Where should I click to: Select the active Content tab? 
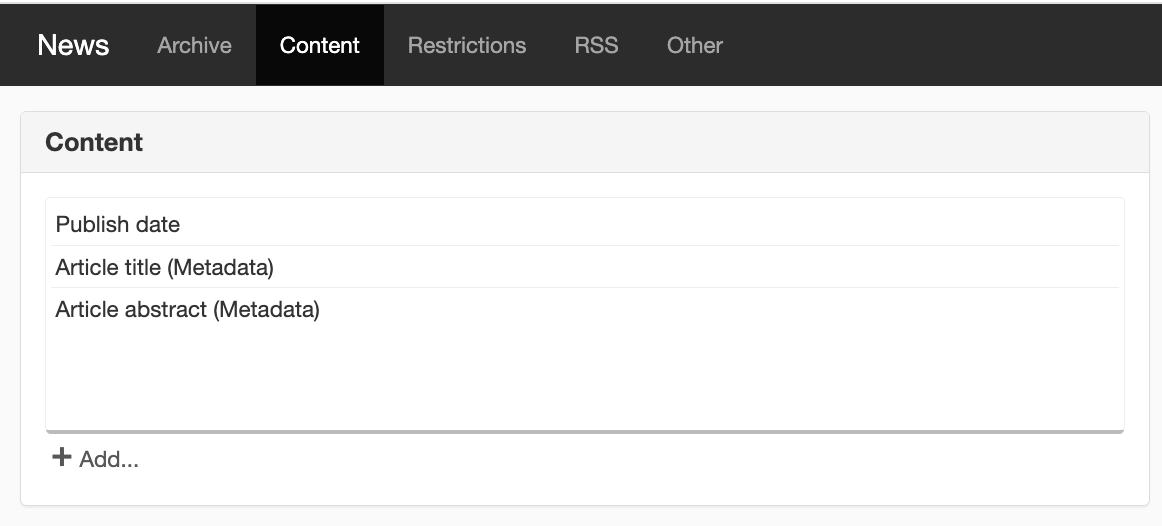tap(319, 45)
